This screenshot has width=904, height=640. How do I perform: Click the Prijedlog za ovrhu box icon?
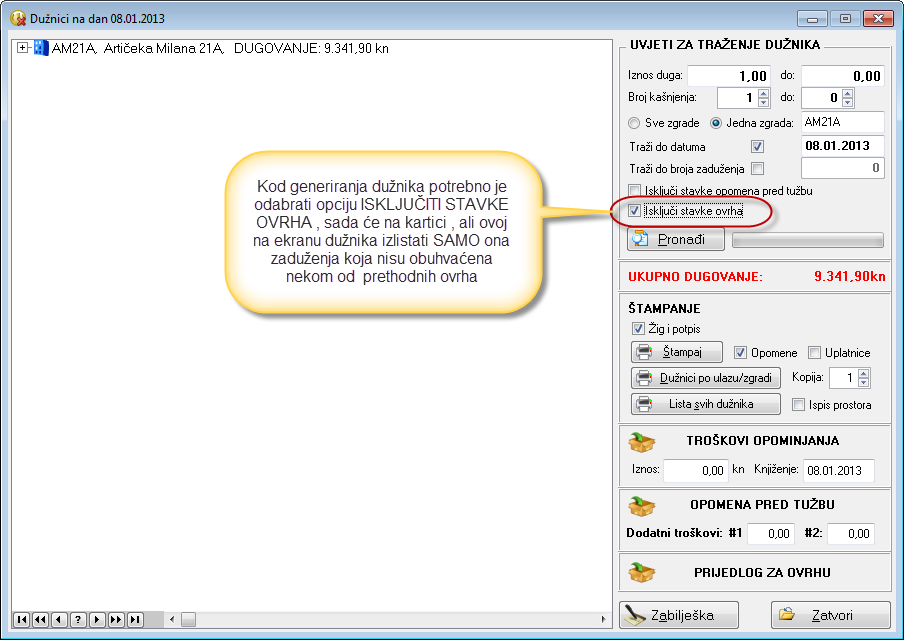pos(642,572)
